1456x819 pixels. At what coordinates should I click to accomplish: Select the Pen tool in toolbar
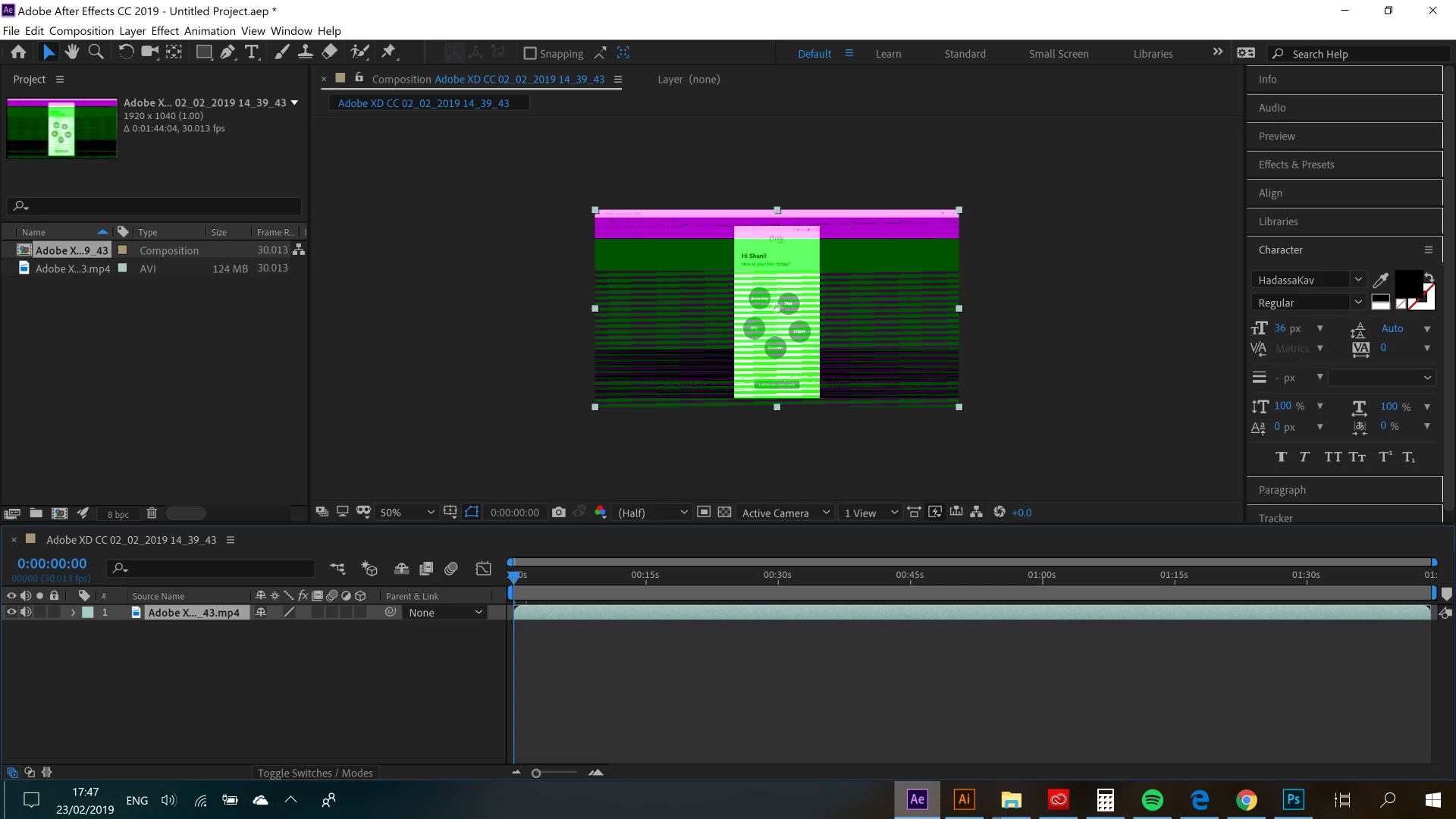tap(227, 52)
